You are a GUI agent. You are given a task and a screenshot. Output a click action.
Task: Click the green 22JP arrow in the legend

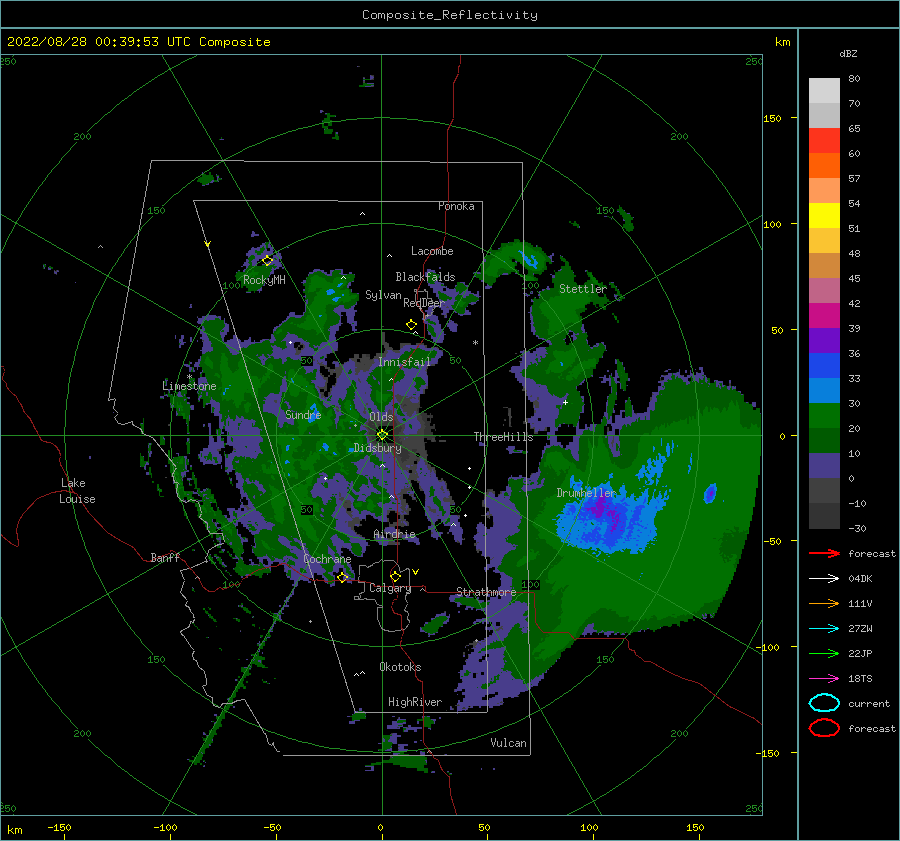tap(824, 653)
